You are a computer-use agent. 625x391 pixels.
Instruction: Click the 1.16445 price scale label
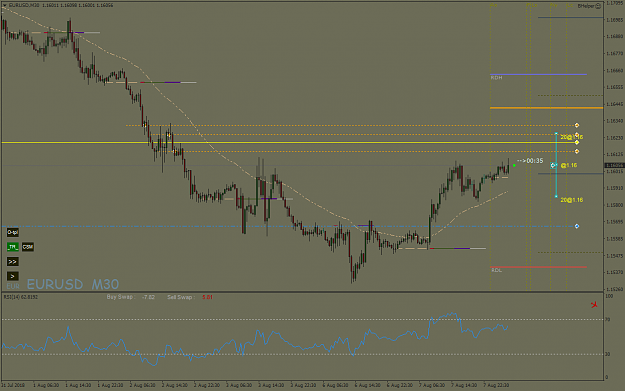614,104
